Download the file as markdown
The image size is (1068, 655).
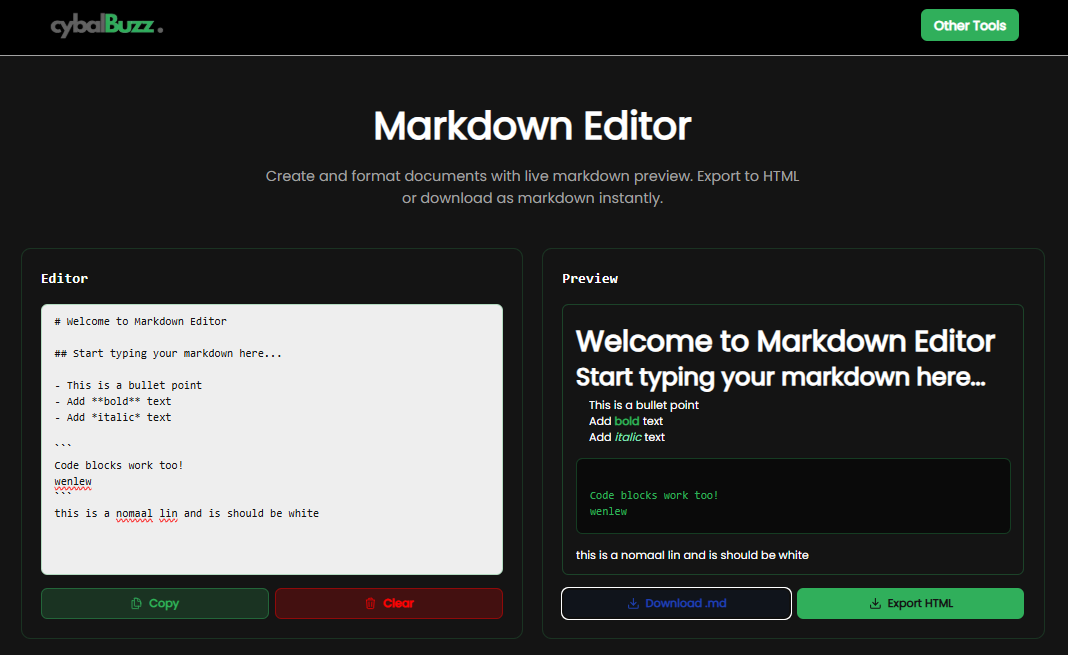coord(676,603)
